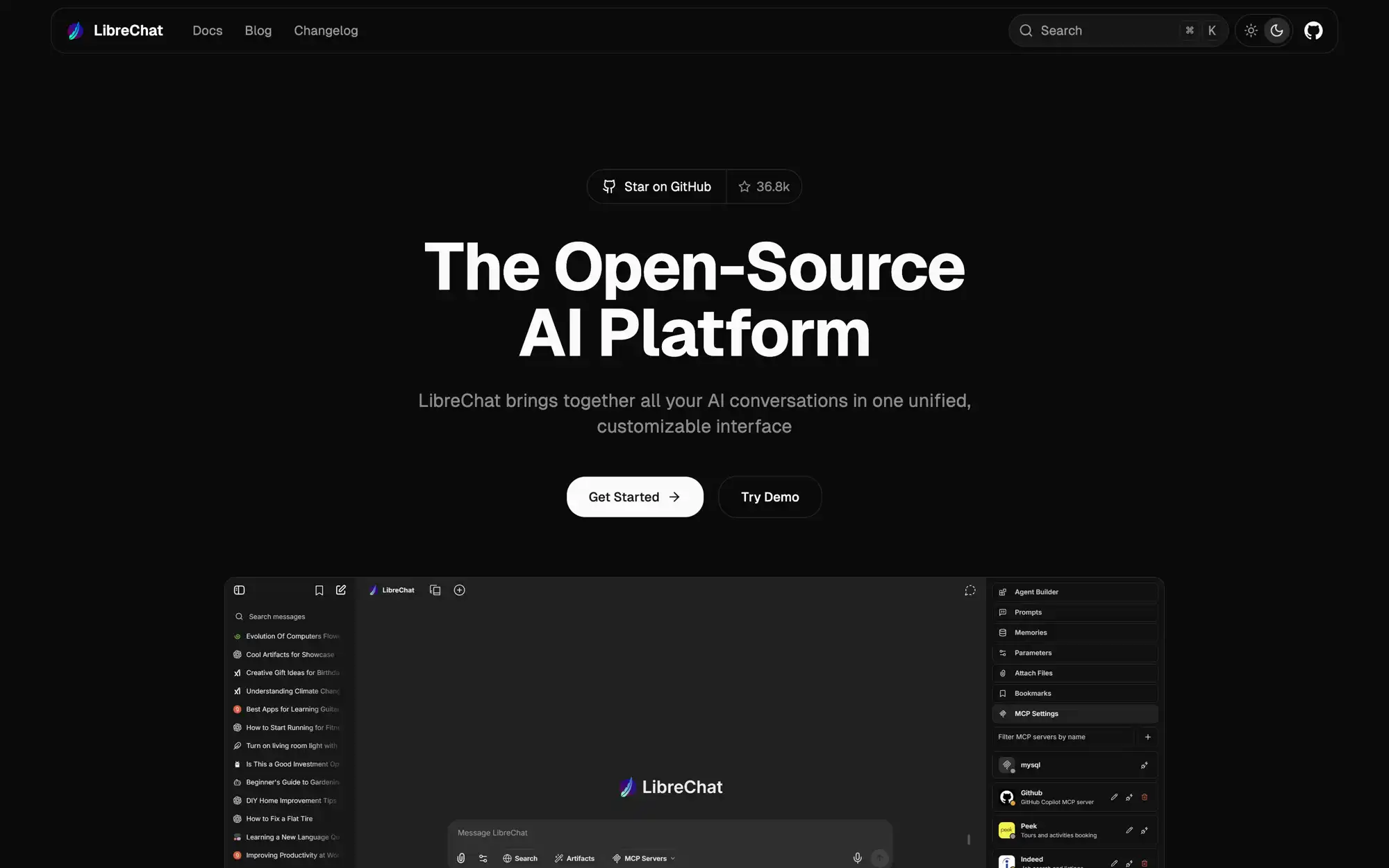Toggle the Artifacts wand button
The width and height of the screenshot is (1389, 868).
click(574, 858)
